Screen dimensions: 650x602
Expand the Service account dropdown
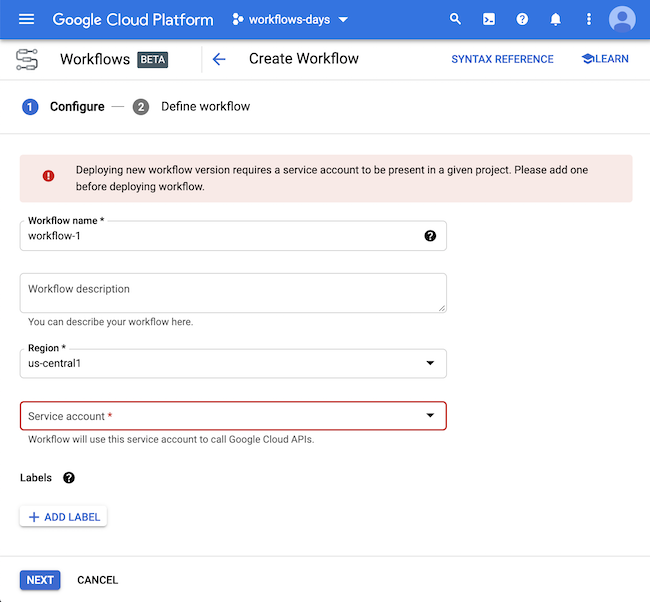[233, 416]
